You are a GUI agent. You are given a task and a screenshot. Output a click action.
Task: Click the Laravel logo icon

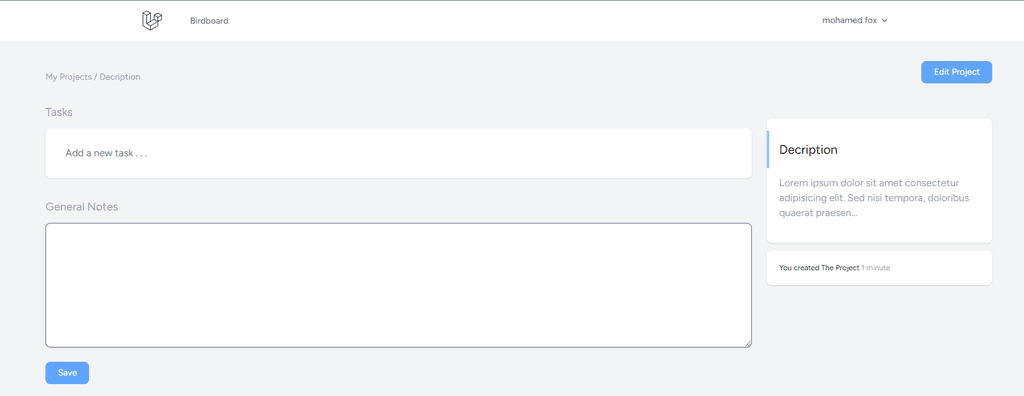coord(152,20)
